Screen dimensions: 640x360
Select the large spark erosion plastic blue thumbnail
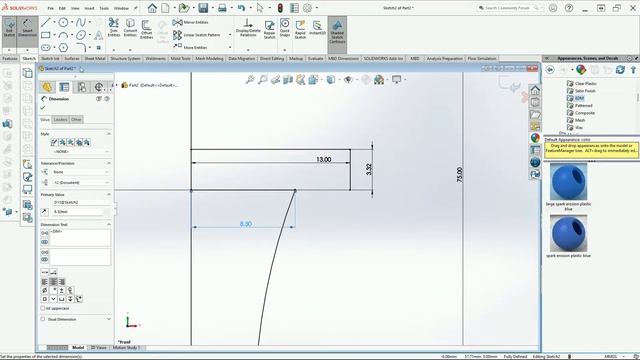click(569, 182)
